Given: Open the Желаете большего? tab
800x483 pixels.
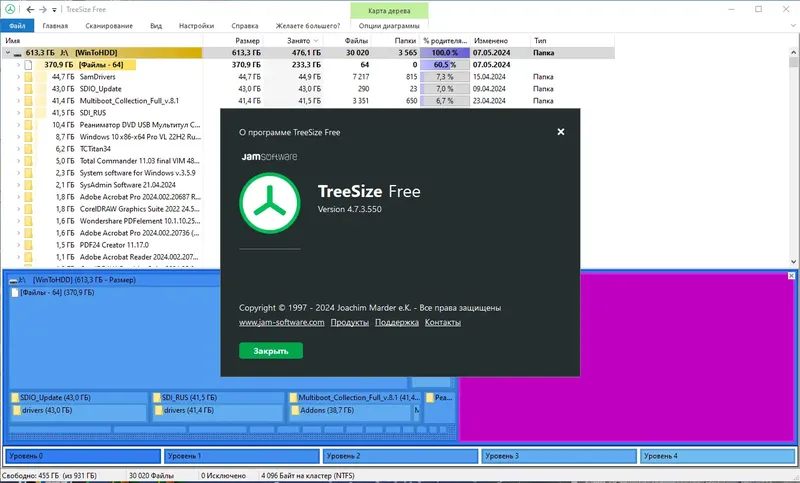Looking at the screenshot, I should coord(308,26).
